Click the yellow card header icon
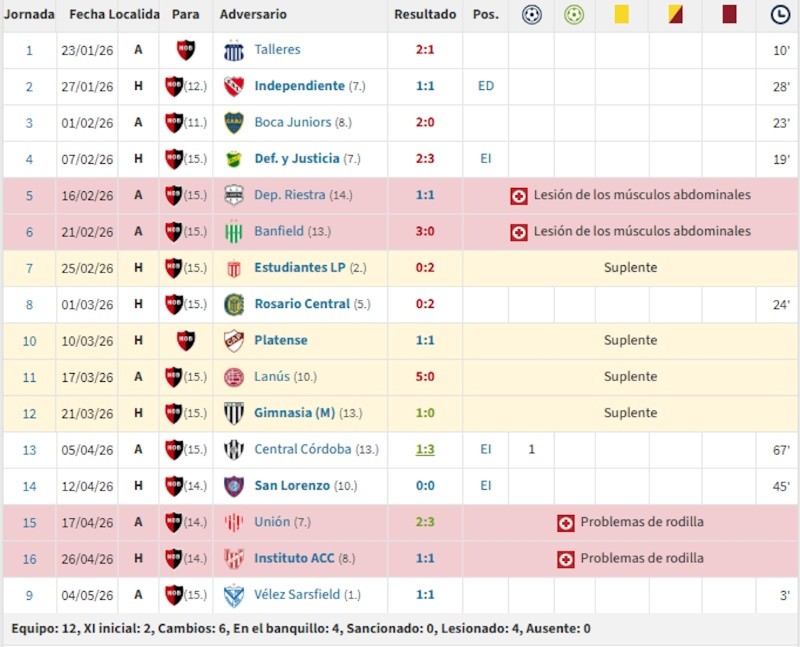The height and width of the screenshot is (647, 800). pyautogui.click(x=621, y=14)
